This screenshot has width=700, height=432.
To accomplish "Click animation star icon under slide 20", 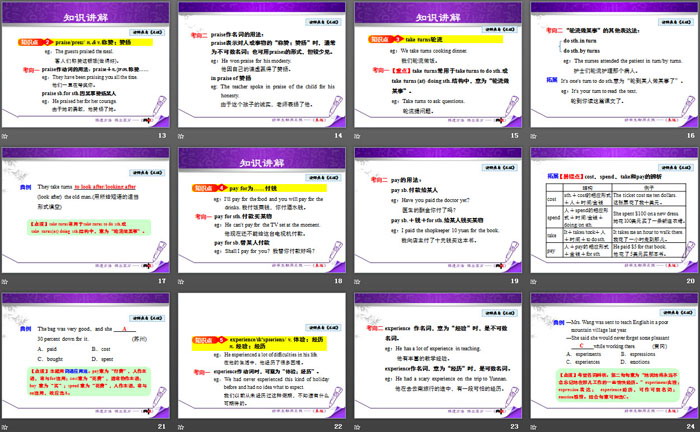I will [x=533, y=282].
